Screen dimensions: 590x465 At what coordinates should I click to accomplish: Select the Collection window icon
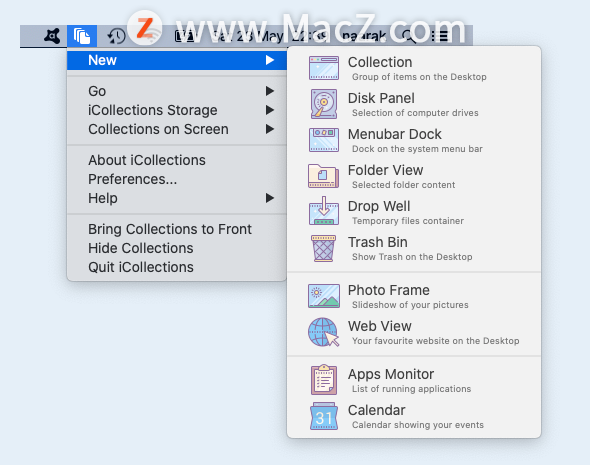[x=324, y=68]
